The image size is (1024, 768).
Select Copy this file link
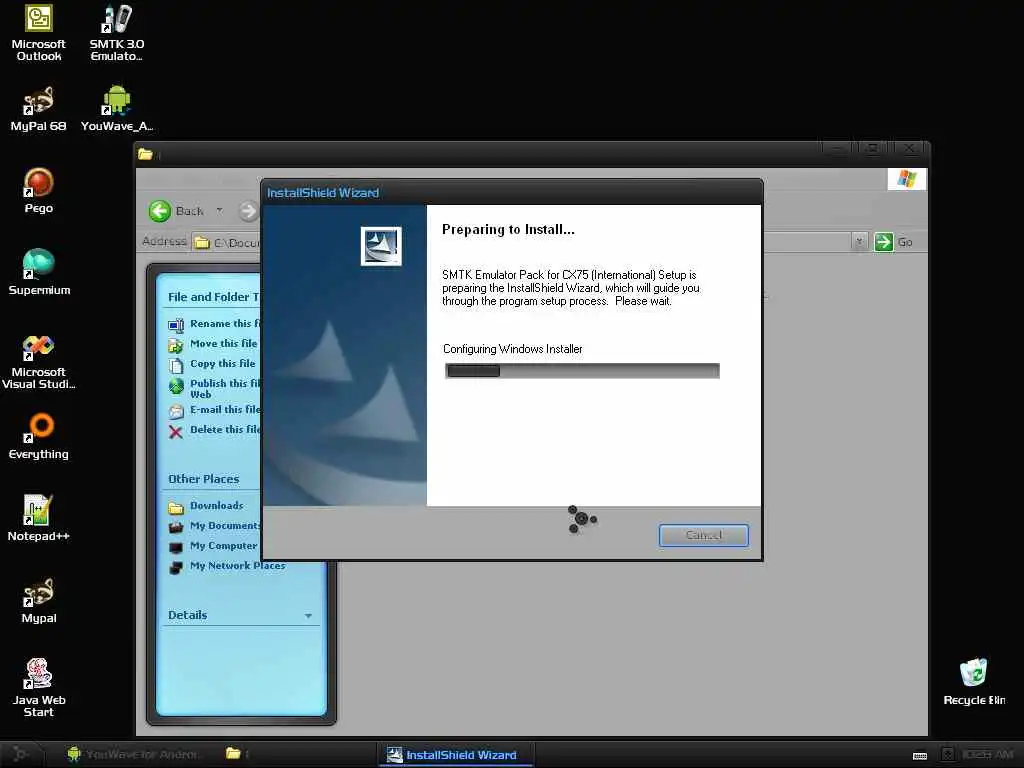[x=222, y=364]
